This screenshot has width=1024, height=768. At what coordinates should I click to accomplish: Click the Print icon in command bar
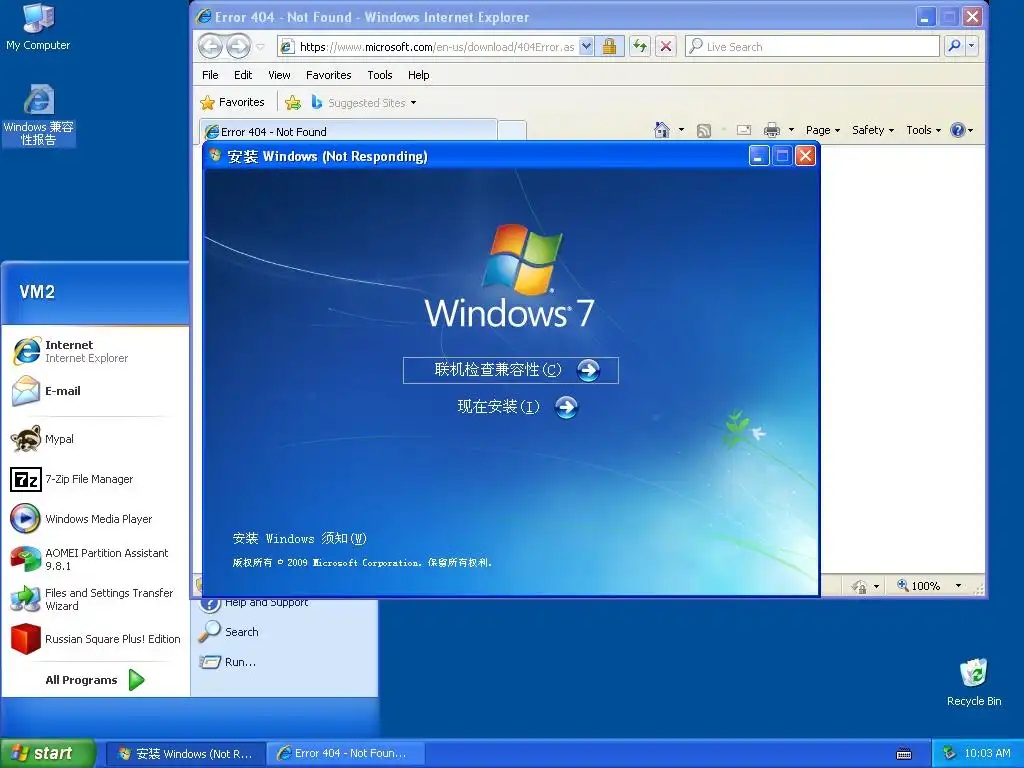tap(771, 130)
